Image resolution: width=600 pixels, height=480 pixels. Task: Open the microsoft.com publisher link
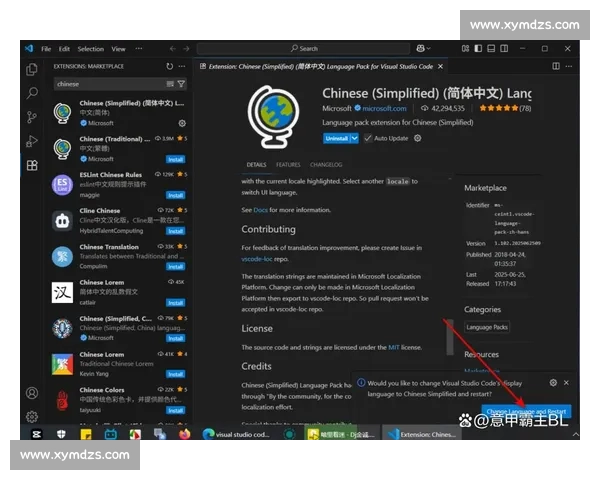[x=384, y=108]
